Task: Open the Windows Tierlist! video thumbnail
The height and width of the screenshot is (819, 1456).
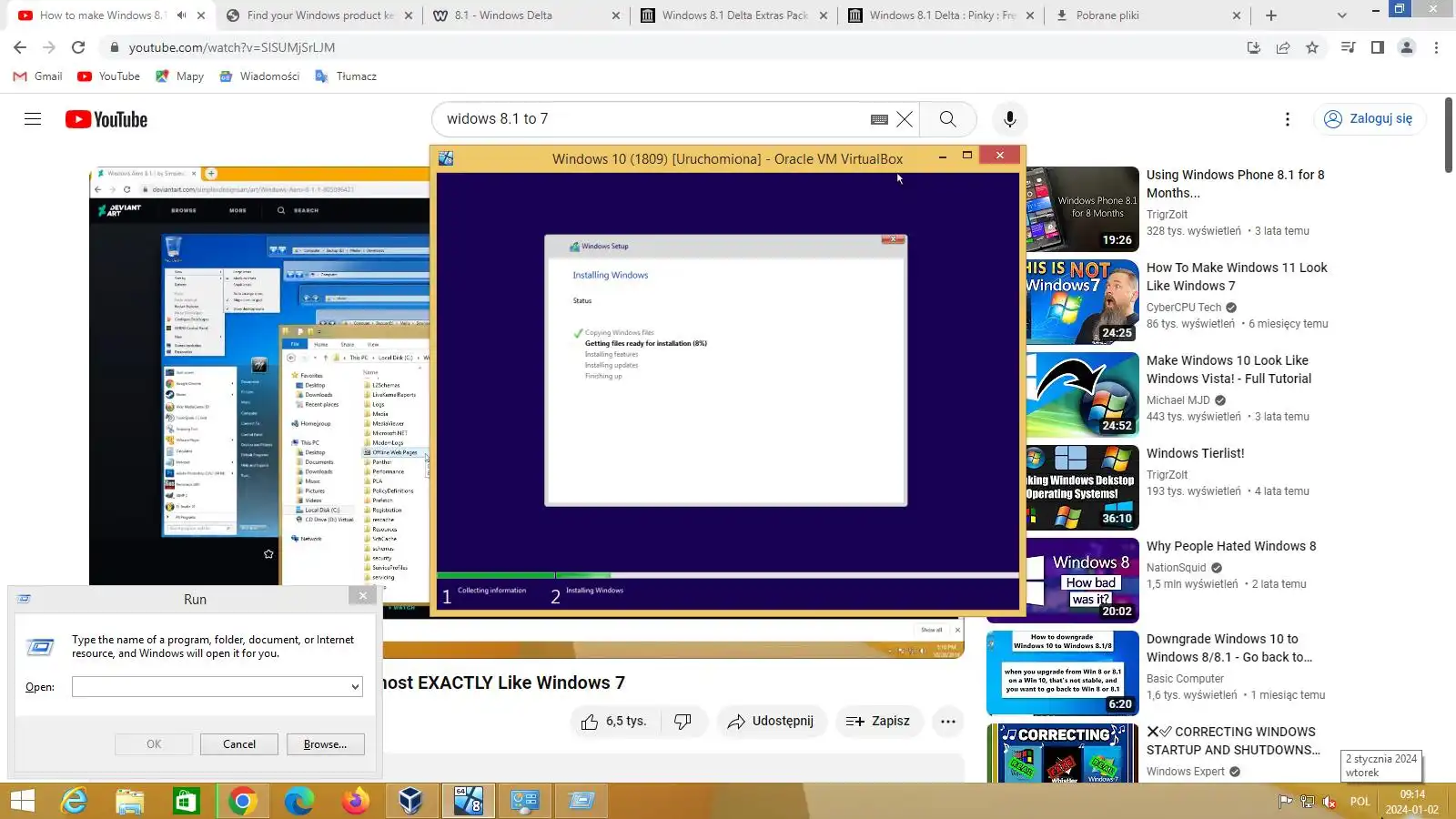Action: (x=1083, y=488)
